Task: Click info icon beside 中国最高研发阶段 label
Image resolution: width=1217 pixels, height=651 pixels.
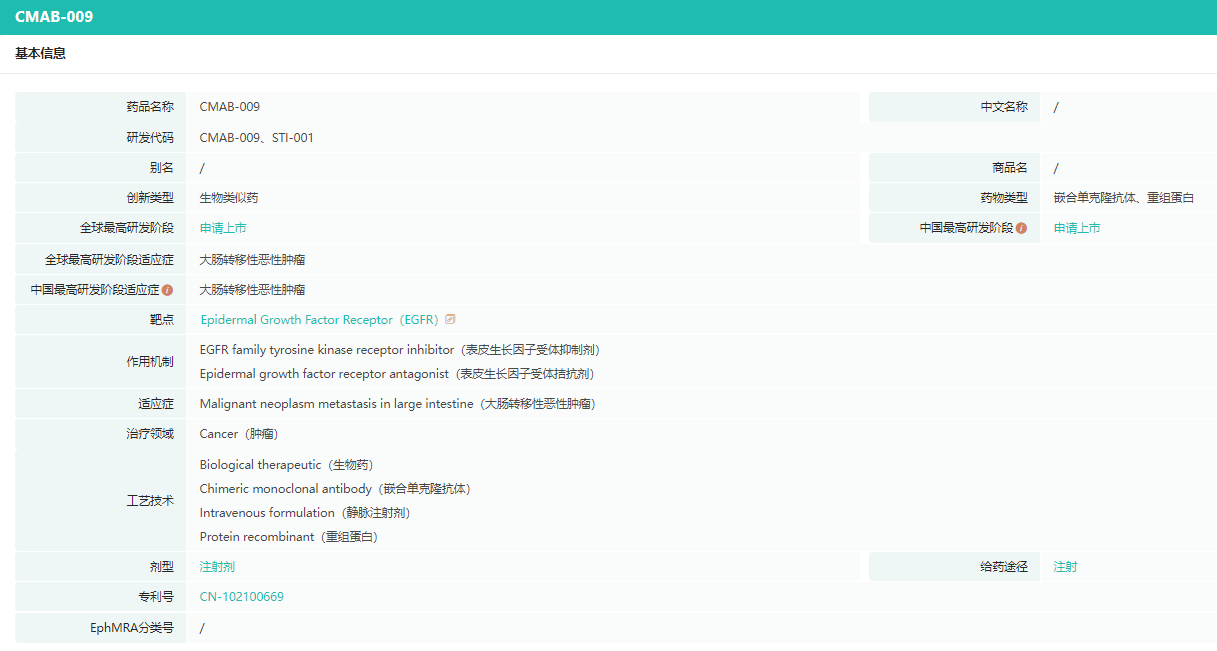Action: tap(1021, 228)
